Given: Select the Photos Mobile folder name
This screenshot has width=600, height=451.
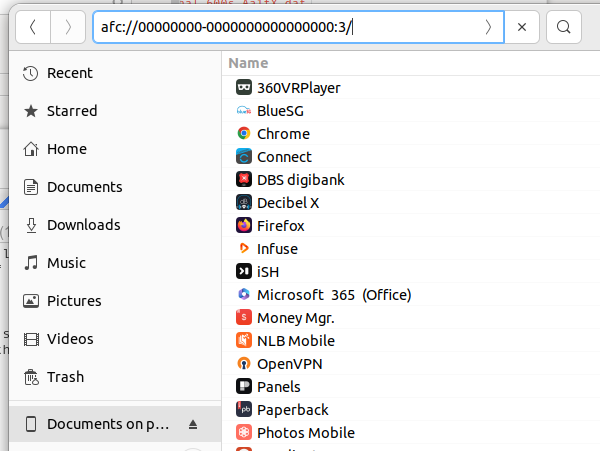Looking at the screenshot, I should pyautogui.click(x=306, y=433).
